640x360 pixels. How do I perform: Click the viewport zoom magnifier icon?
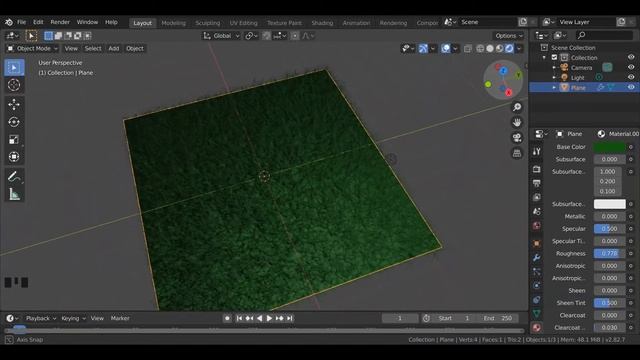tap(517, 107)
